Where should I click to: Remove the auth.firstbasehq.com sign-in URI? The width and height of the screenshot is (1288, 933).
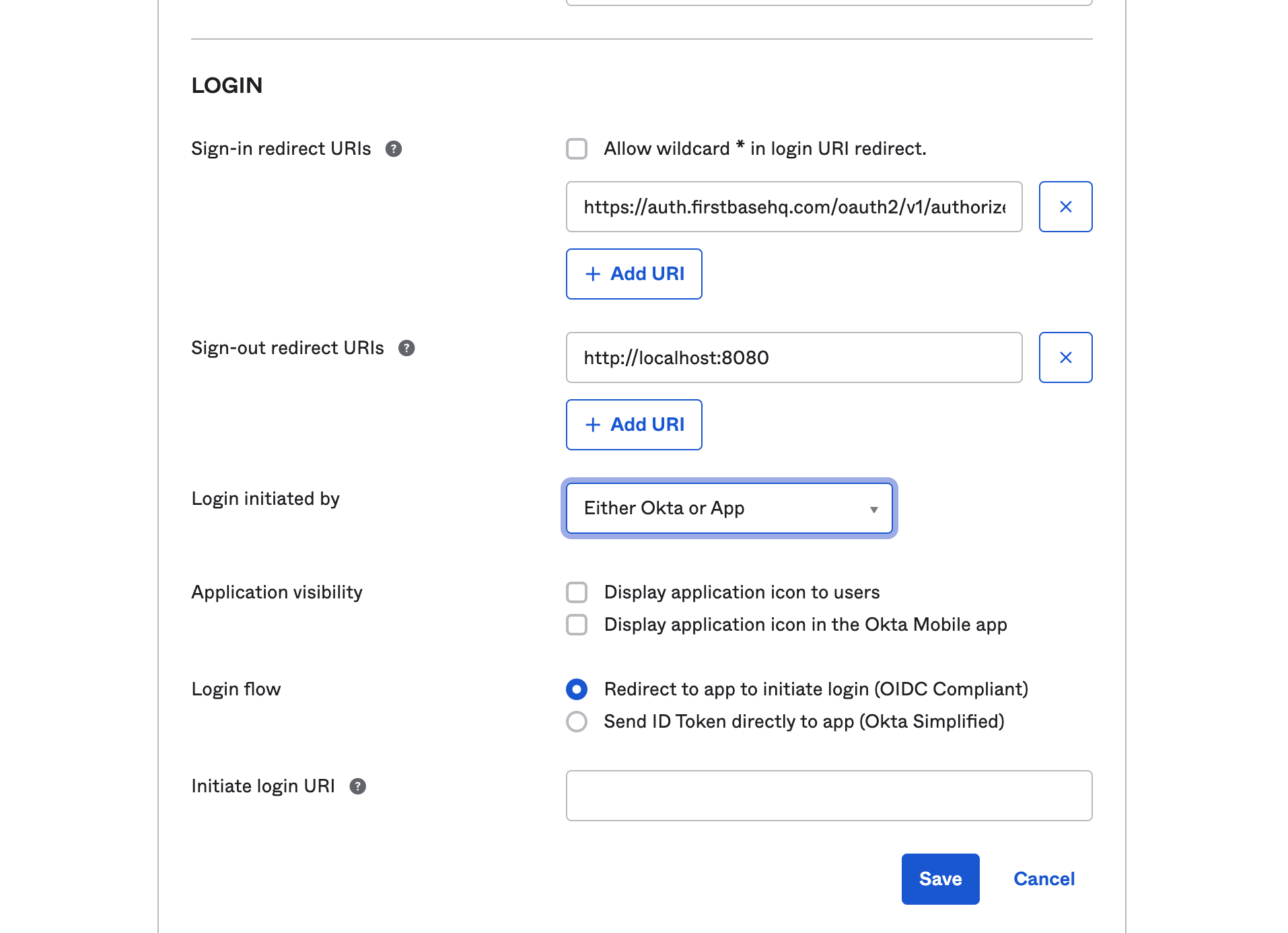click(x=1065, y=207)
